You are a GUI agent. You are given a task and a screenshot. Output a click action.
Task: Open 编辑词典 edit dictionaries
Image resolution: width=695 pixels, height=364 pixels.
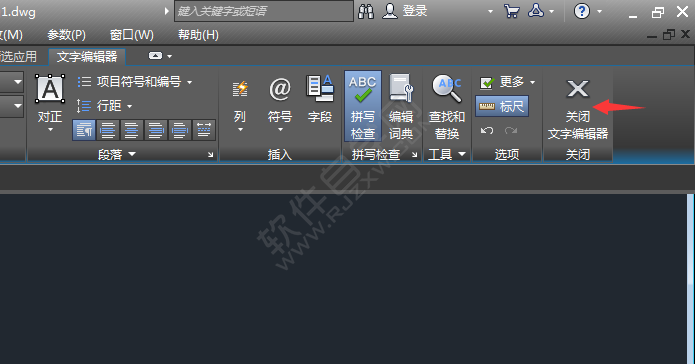pos(401,106)
